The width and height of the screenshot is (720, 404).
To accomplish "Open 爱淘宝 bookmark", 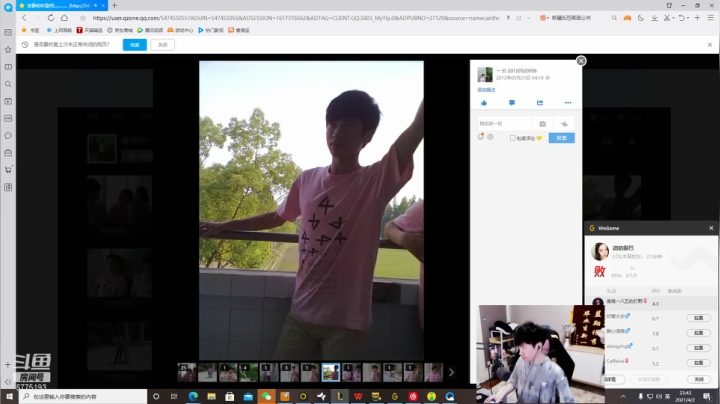I will pyautogui.click(x=239, y=30).
